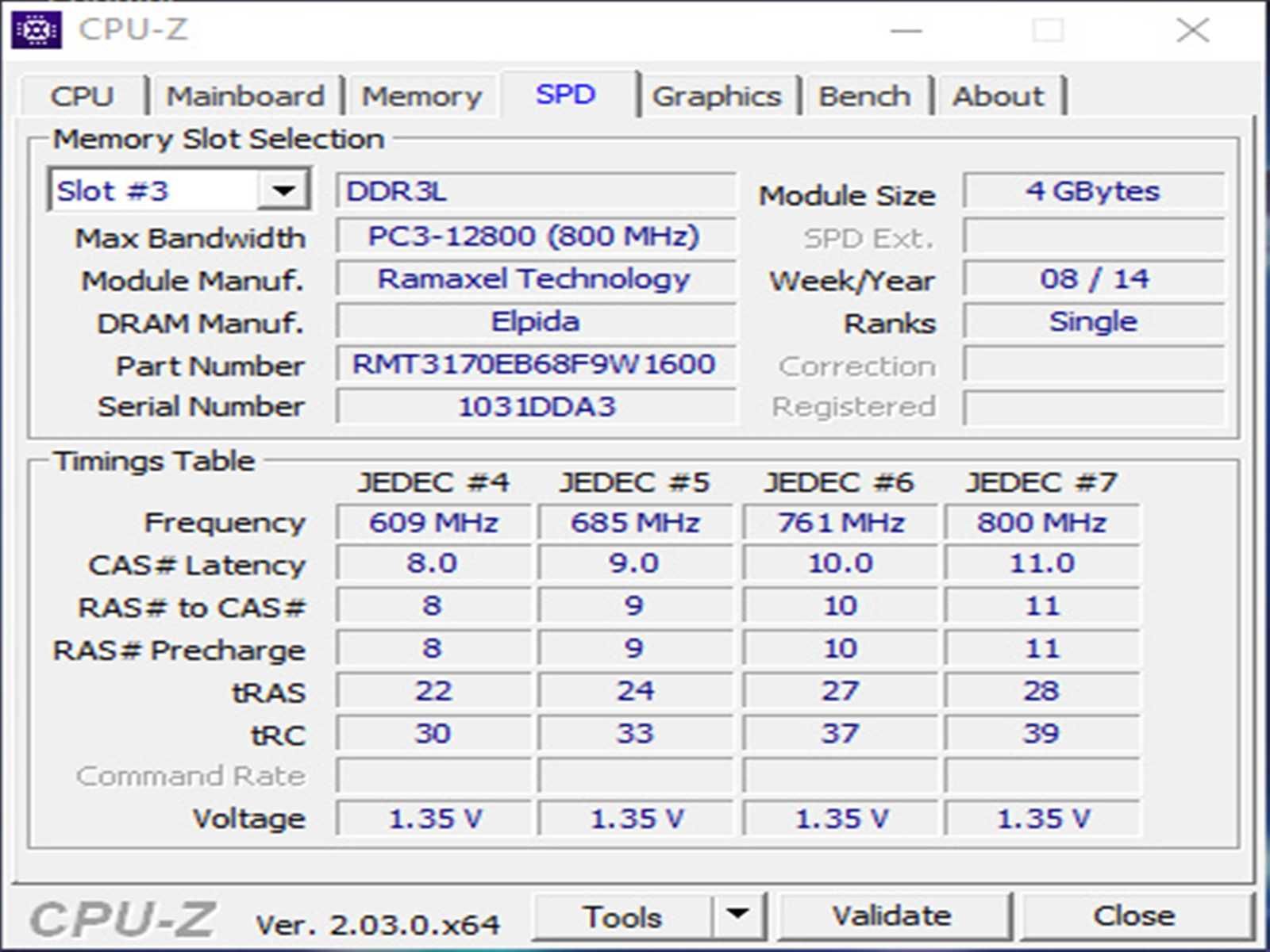Viewport: 1270px width, 952px height.
Task: Click tRAS value 24
Action: pos(635,691)
